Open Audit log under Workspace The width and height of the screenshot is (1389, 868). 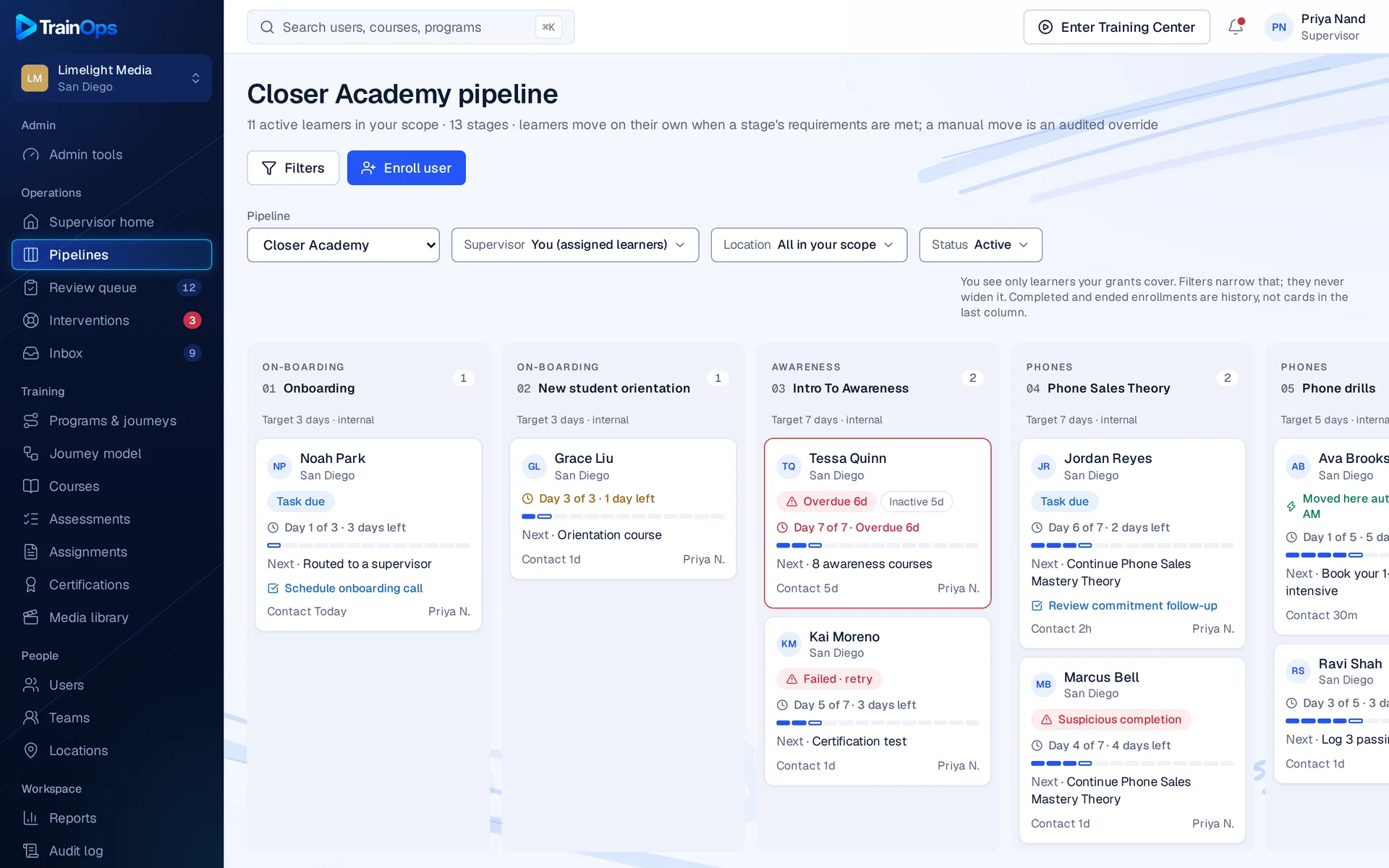coord(111,851)
